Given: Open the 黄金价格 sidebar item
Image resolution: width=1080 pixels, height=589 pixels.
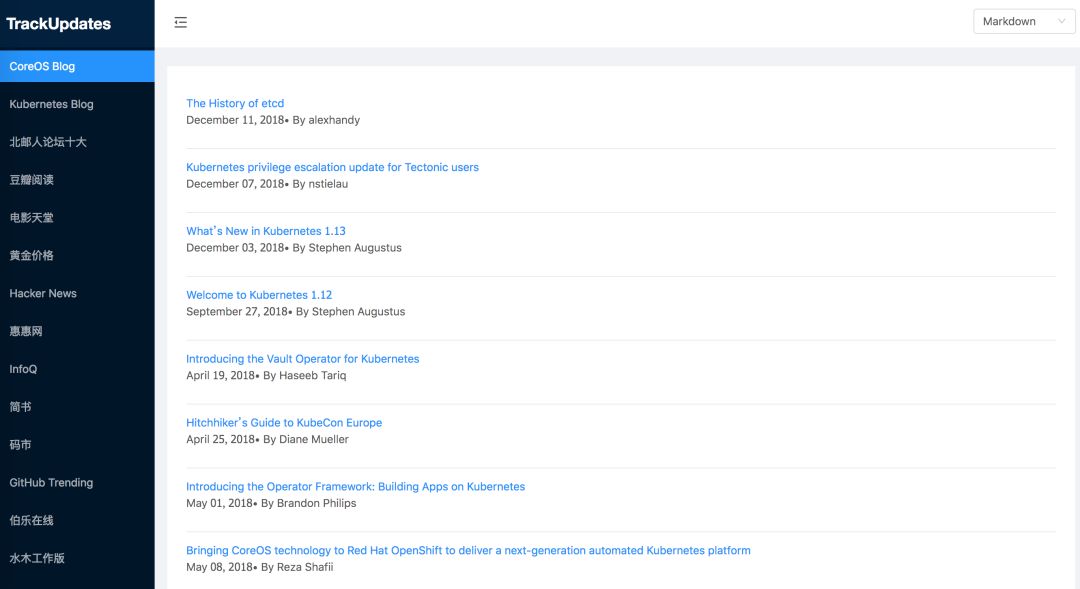Looking at the screenshot, I should tap(77, 256).
